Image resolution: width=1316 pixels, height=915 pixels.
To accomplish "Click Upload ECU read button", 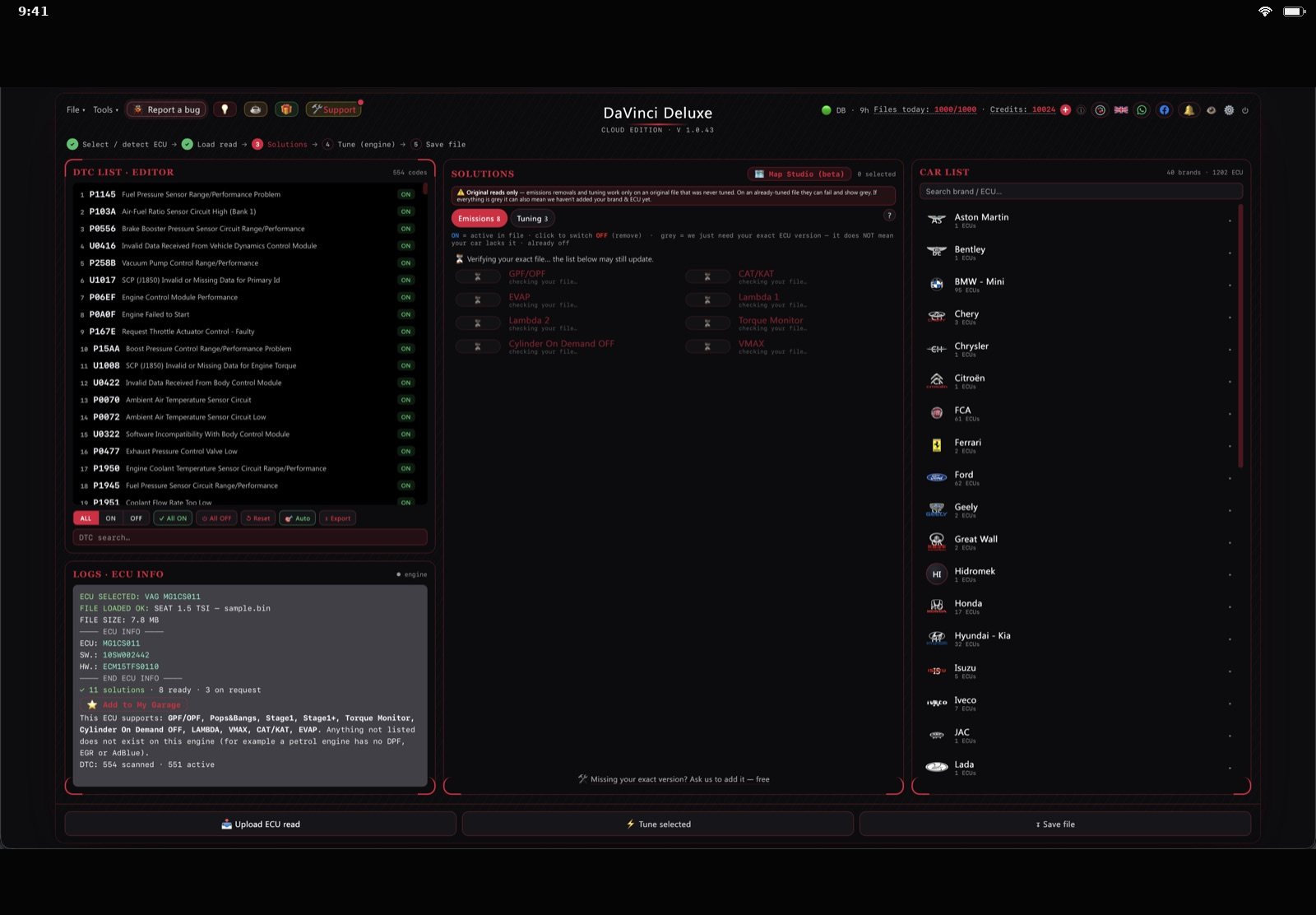I will [261, 824].
